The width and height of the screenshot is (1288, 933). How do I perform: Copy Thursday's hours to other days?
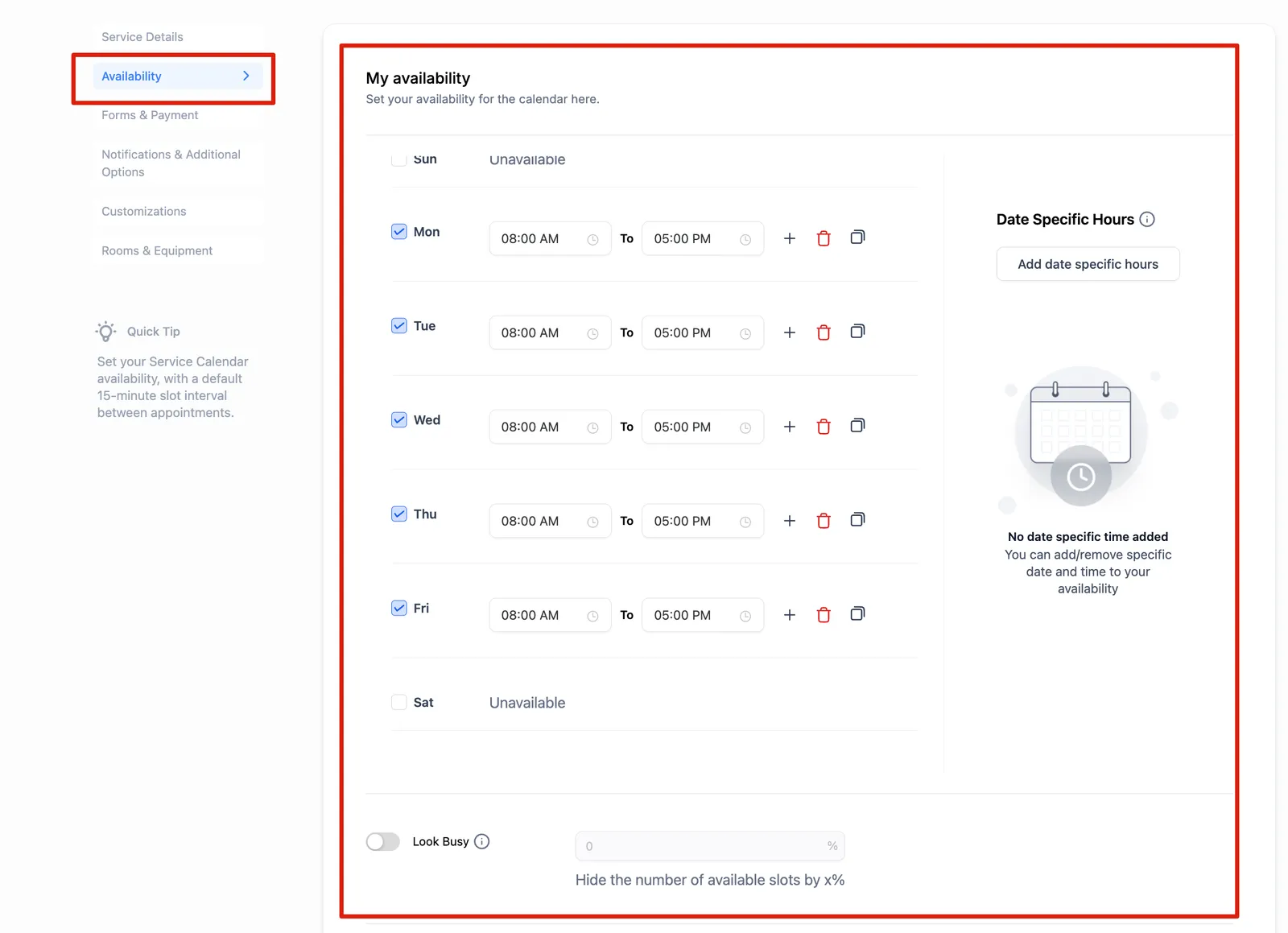tap(857, 520)
